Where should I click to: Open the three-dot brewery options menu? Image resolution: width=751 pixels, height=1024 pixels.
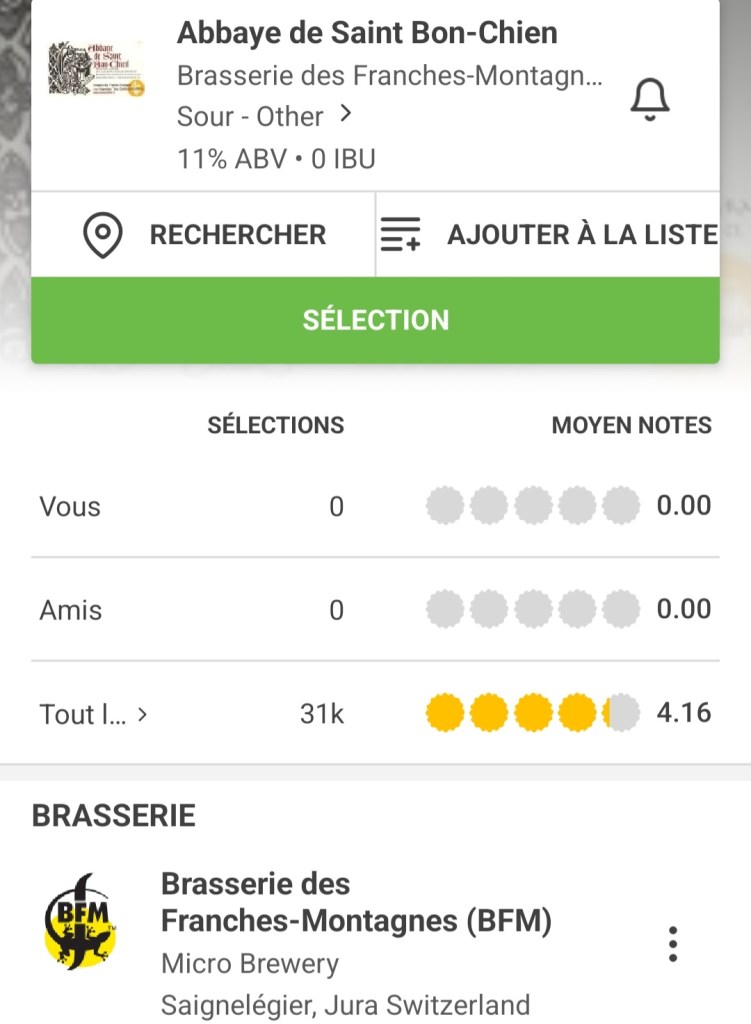point(673,943)
